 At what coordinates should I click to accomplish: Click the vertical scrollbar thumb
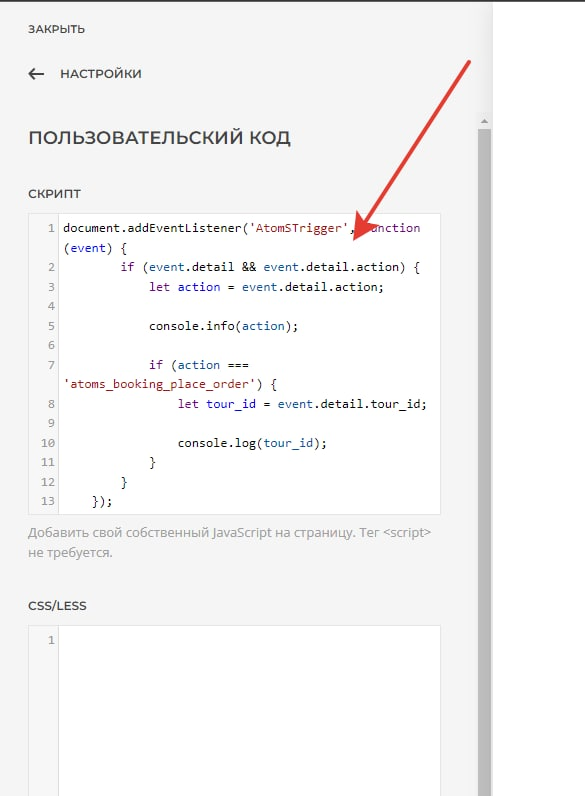click(x=484, y=462)
